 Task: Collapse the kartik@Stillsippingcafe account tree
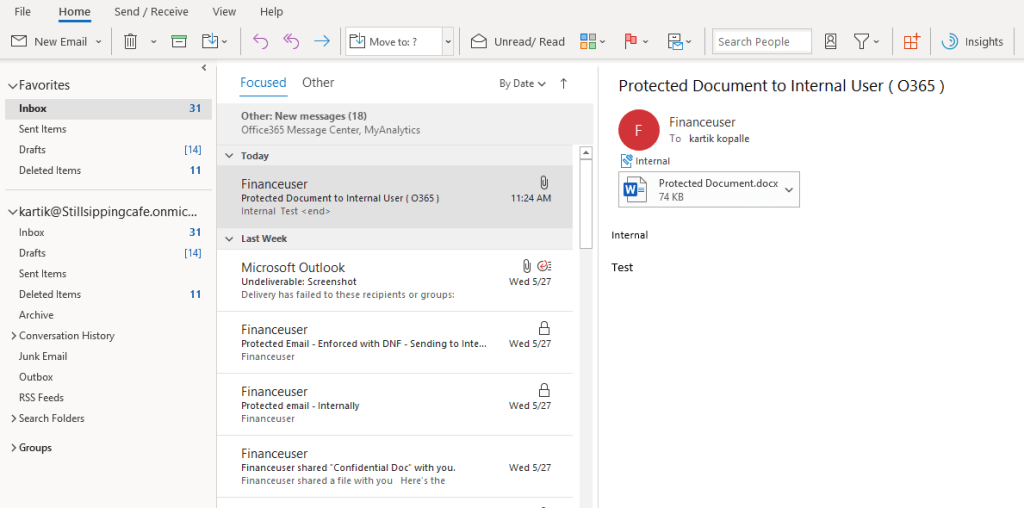[12, 212]
